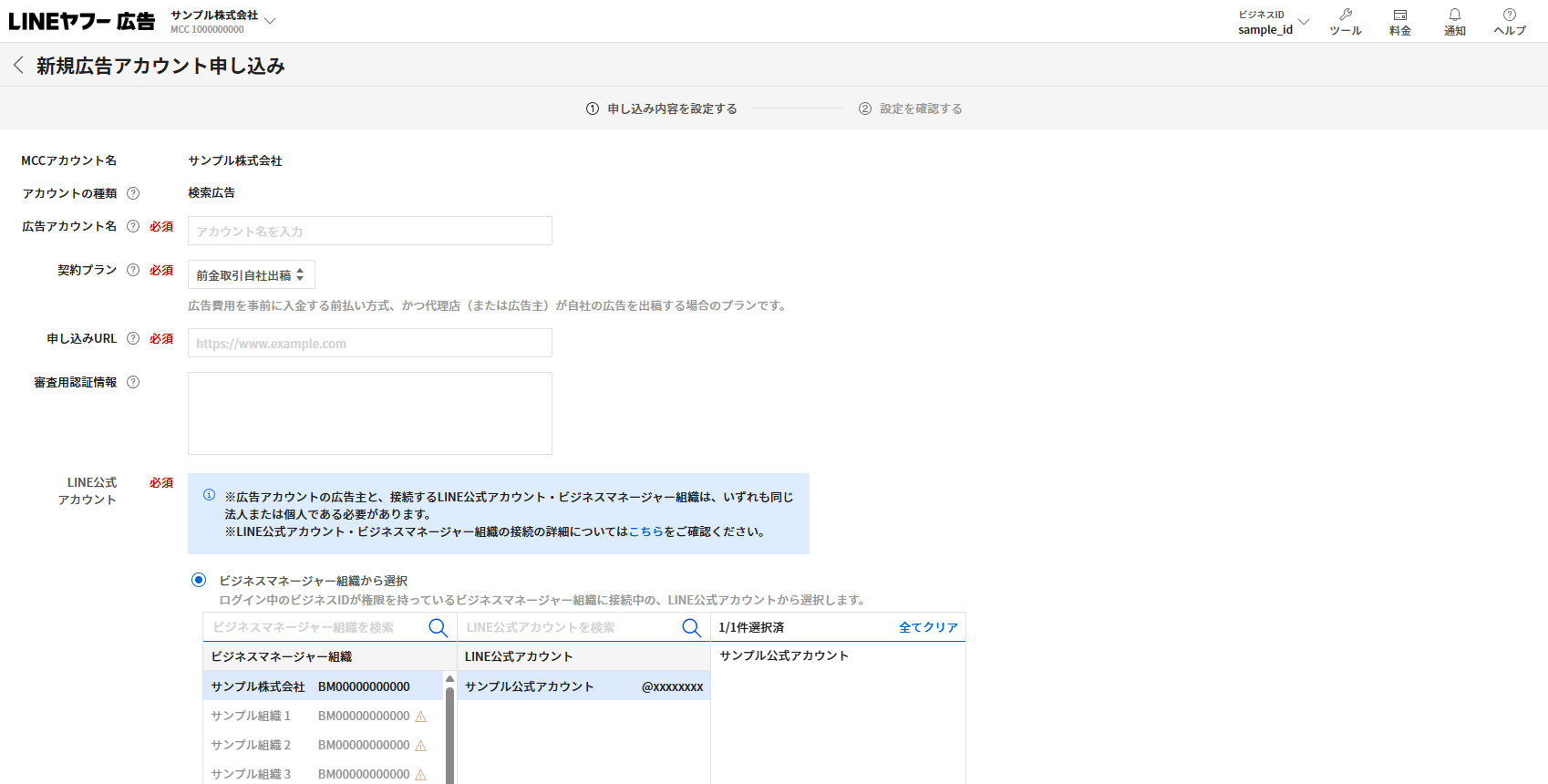This screenshot has width=1548, height=784.
Task: Click the warning icon on サンプル組織 3
Action: click(421, 775)
